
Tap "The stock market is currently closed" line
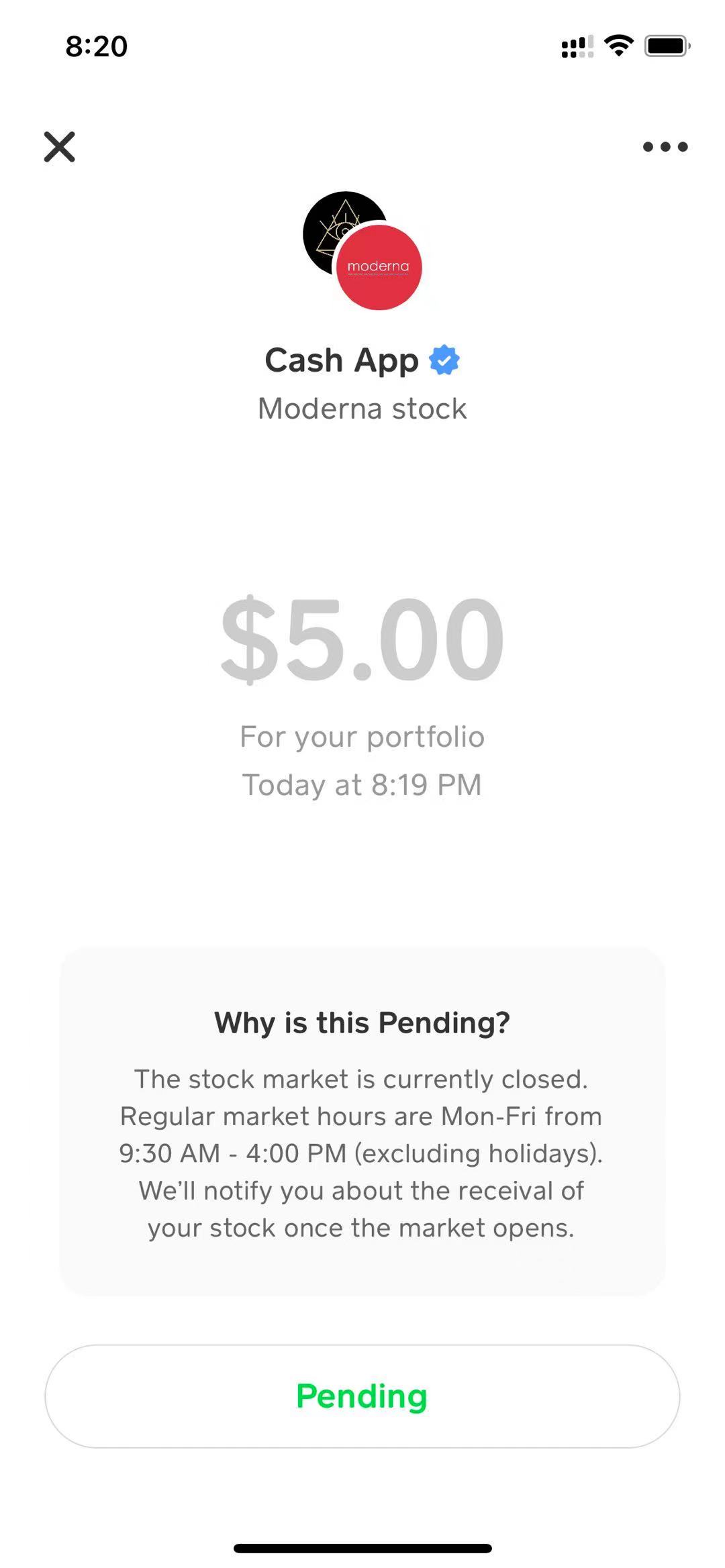point(361,1080)
